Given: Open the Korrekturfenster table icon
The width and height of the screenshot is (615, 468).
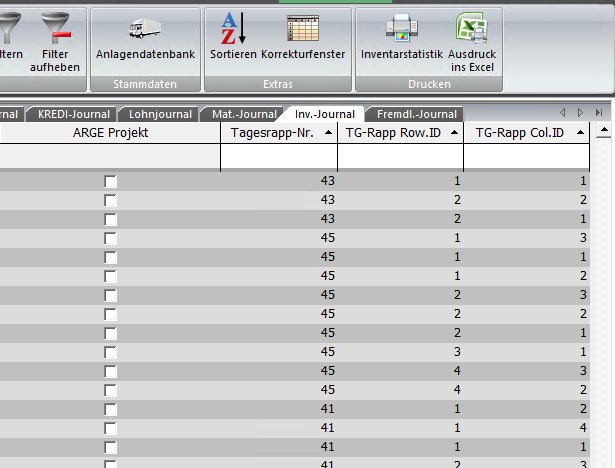Looking at the screenshot, I should click(x=303, y=28).
